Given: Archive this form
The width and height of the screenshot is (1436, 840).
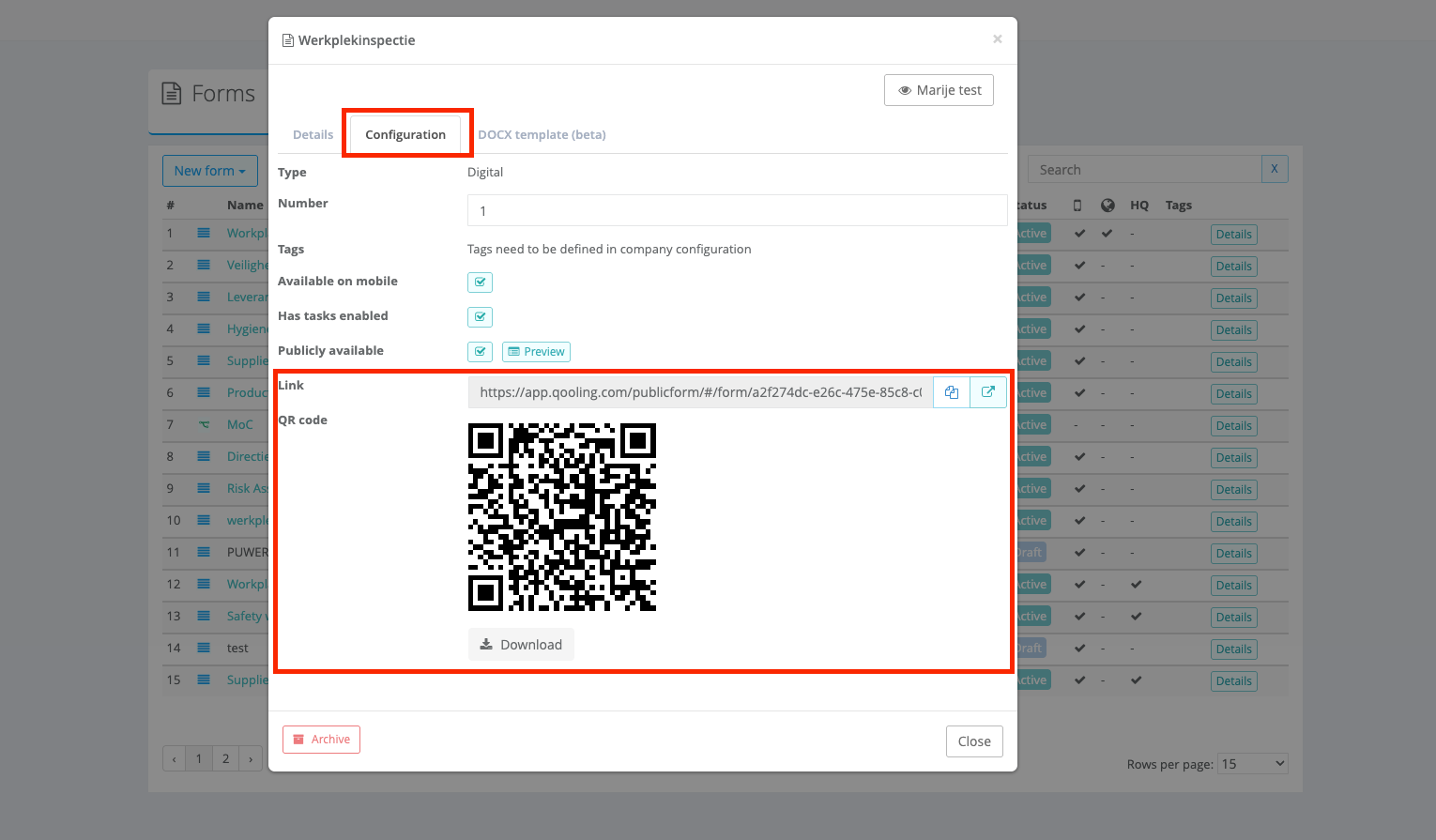Looking at the screenshot, I should [x=321, y=740].
